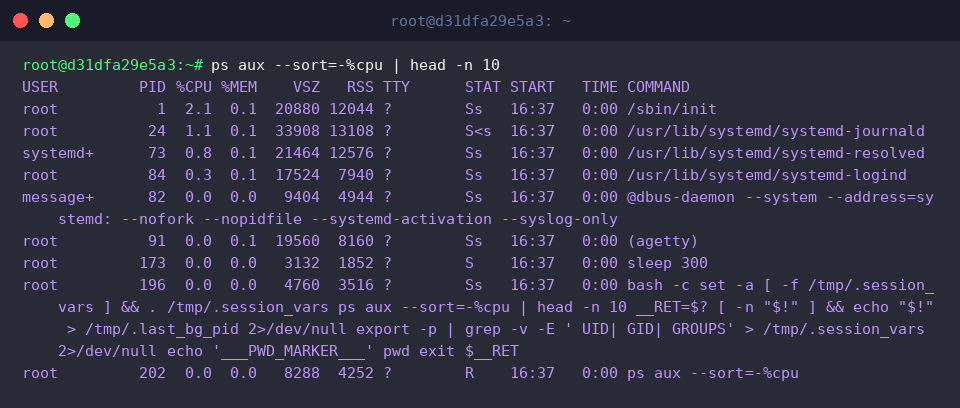Click the red close window button
This screenshot has width=960, height=408.
point(20,20)
